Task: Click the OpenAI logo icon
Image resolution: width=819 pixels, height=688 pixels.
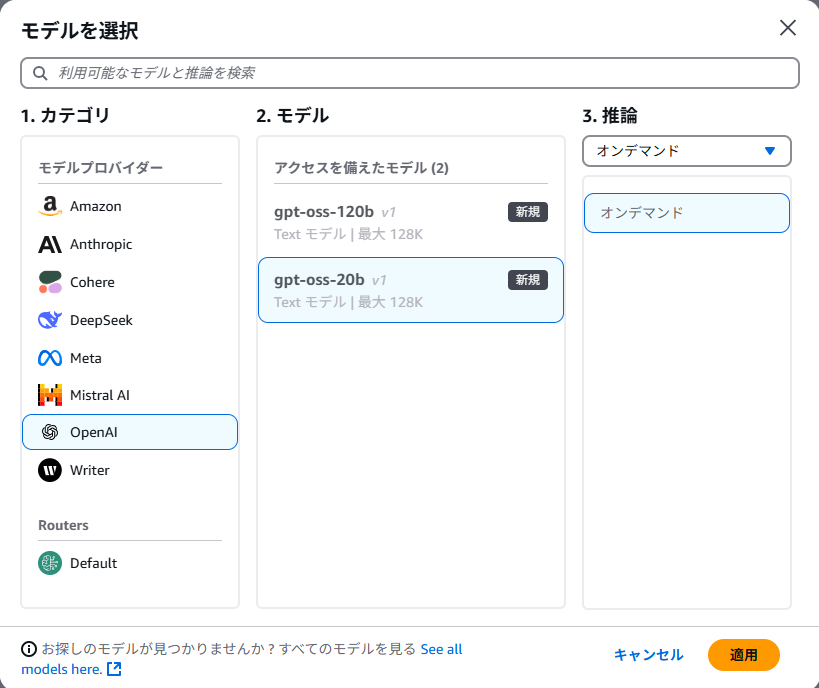Action: [x=50, y=432]
